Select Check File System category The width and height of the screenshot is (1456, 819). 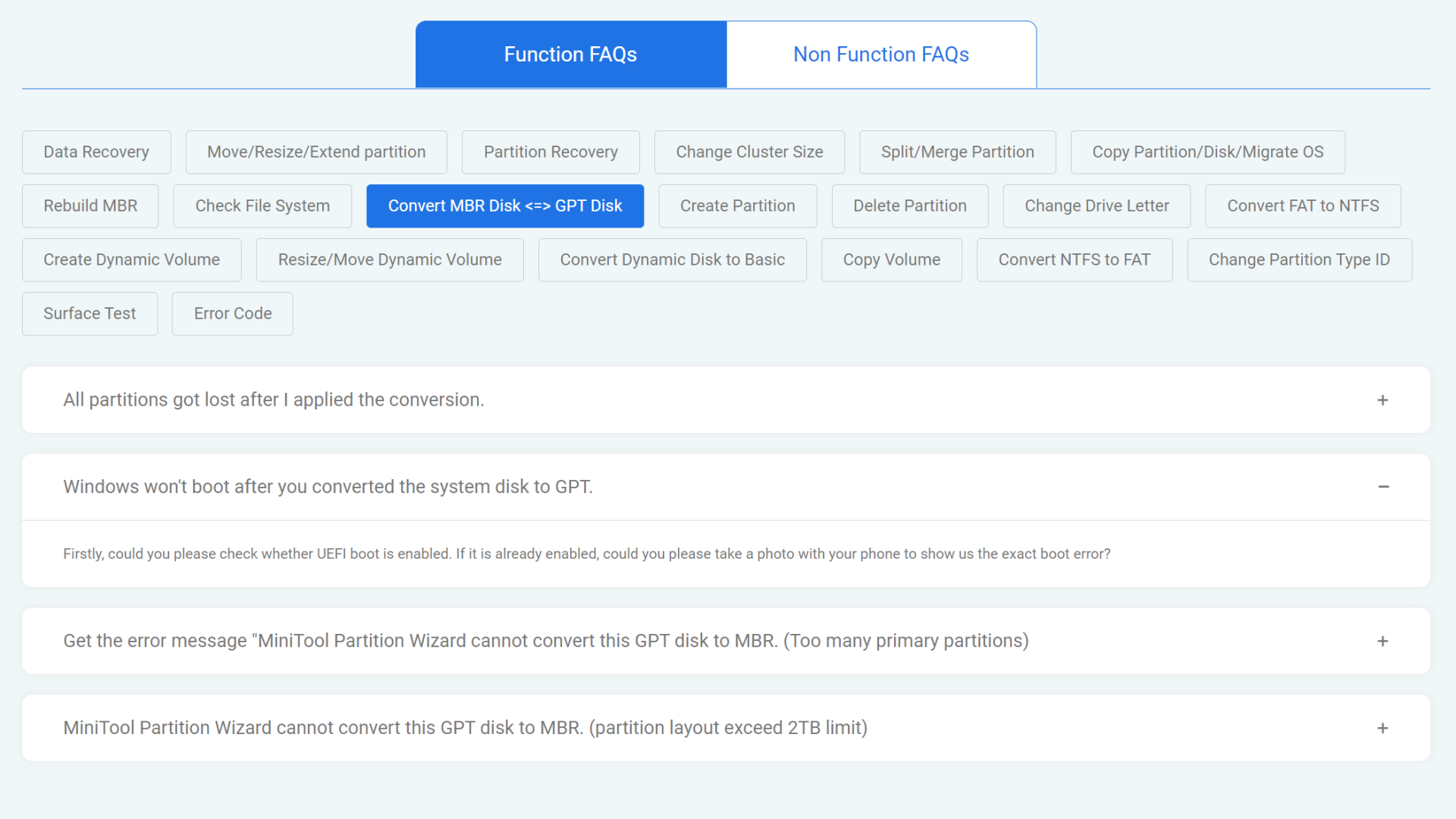point(262,206)
